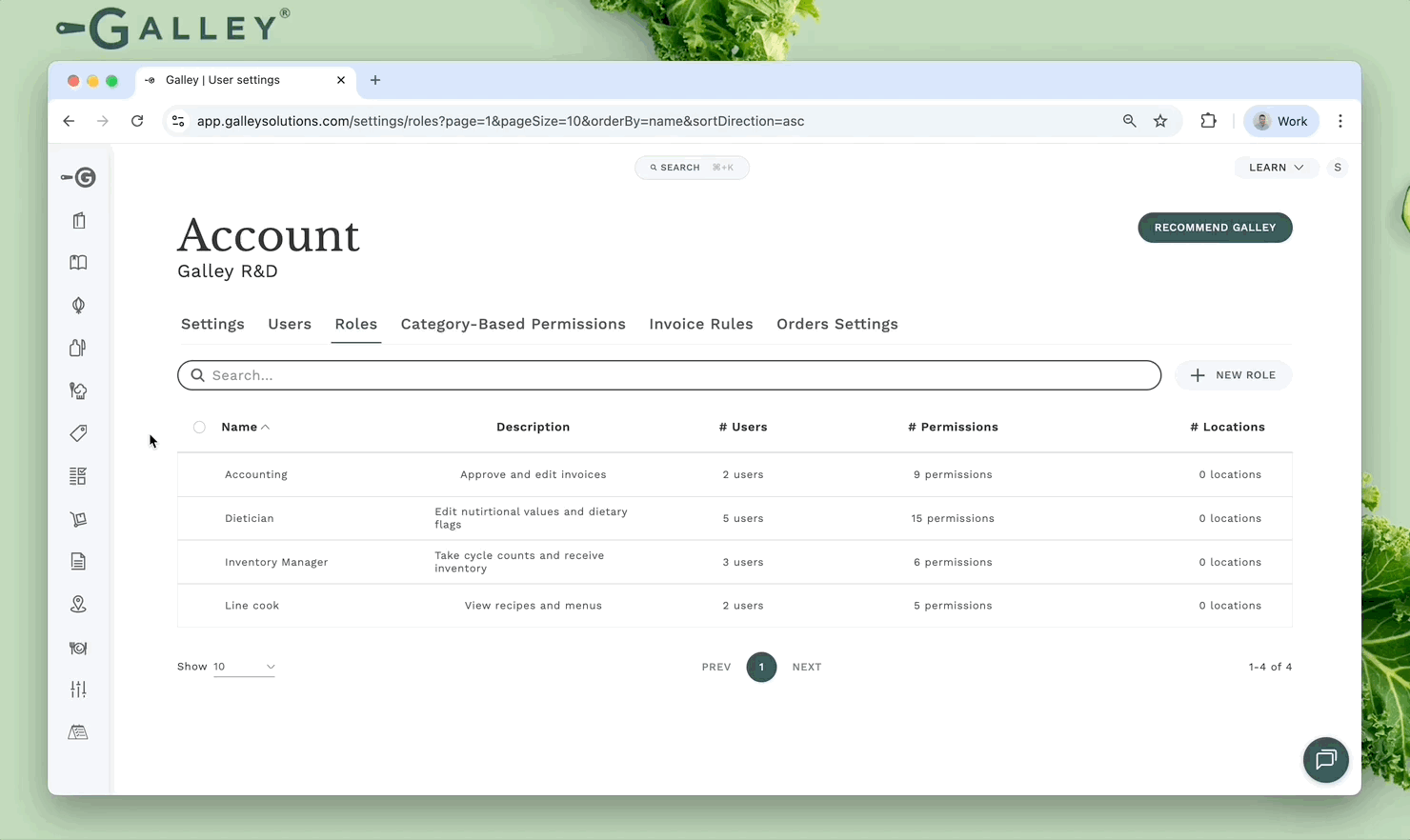Click the S user avatar
The height and width of the screenshot is (840, 1410).
click(x=1338, y=168)
